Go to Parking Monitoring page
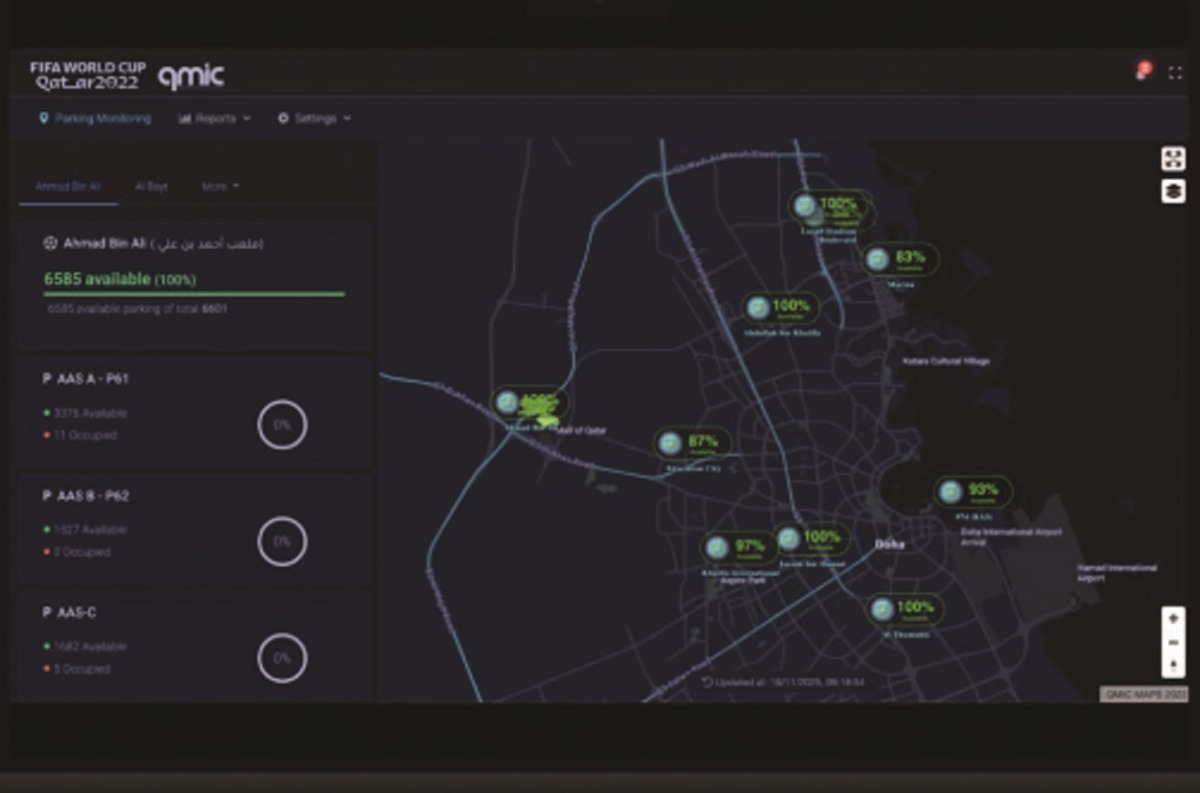The height and width of the screenshot is (793, 1200). [95, 118]
